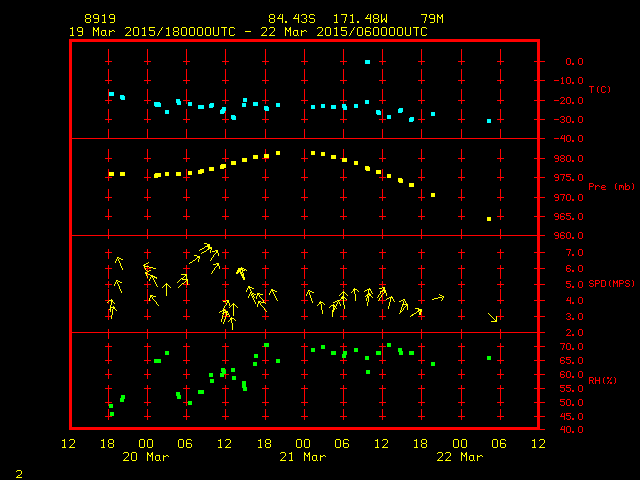
Task: Click the rightmost green humidity data point
Action: coord(489,358)
